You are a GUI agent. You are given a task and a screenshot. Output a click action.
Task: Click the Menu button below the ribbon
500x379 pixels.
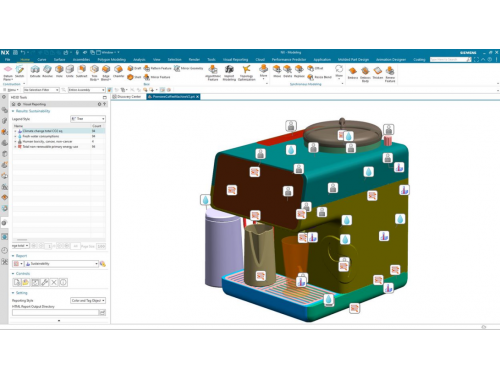(x=11, y=90)
